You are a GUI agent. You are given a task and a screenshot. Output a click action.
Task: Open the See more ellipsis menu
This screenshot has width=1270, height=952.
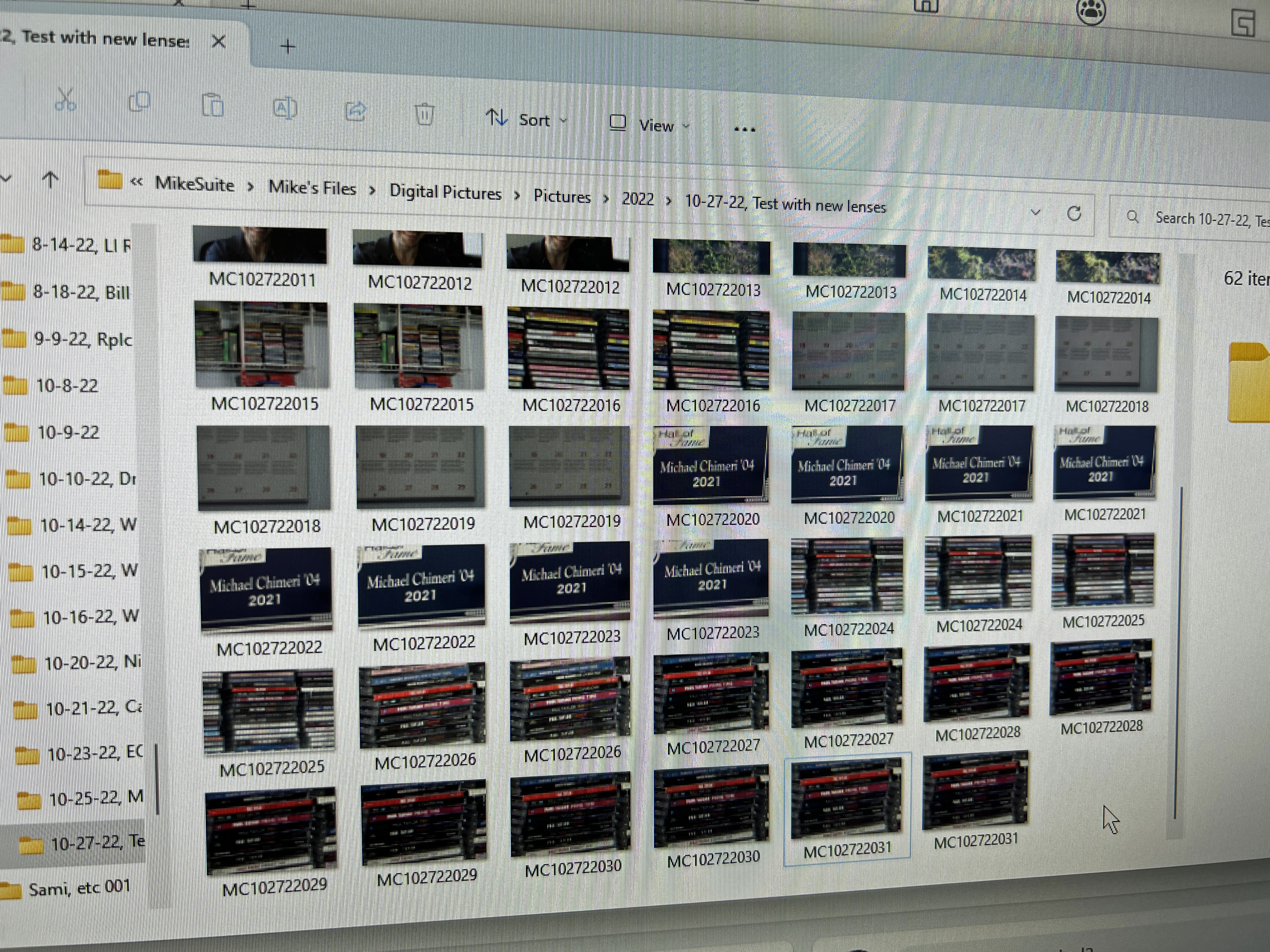point(745,130)
